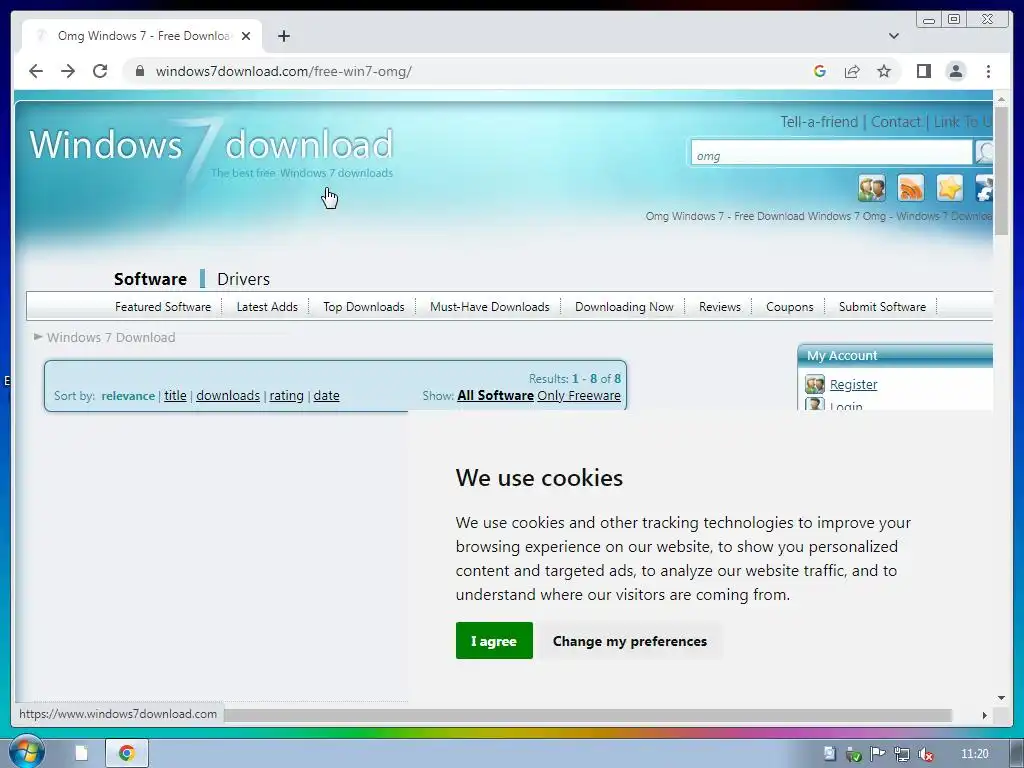Image resolution: width=1024 pixels, height=768 pixels.
Task: Click the muted volume tray icon
Action: [925, 754]
